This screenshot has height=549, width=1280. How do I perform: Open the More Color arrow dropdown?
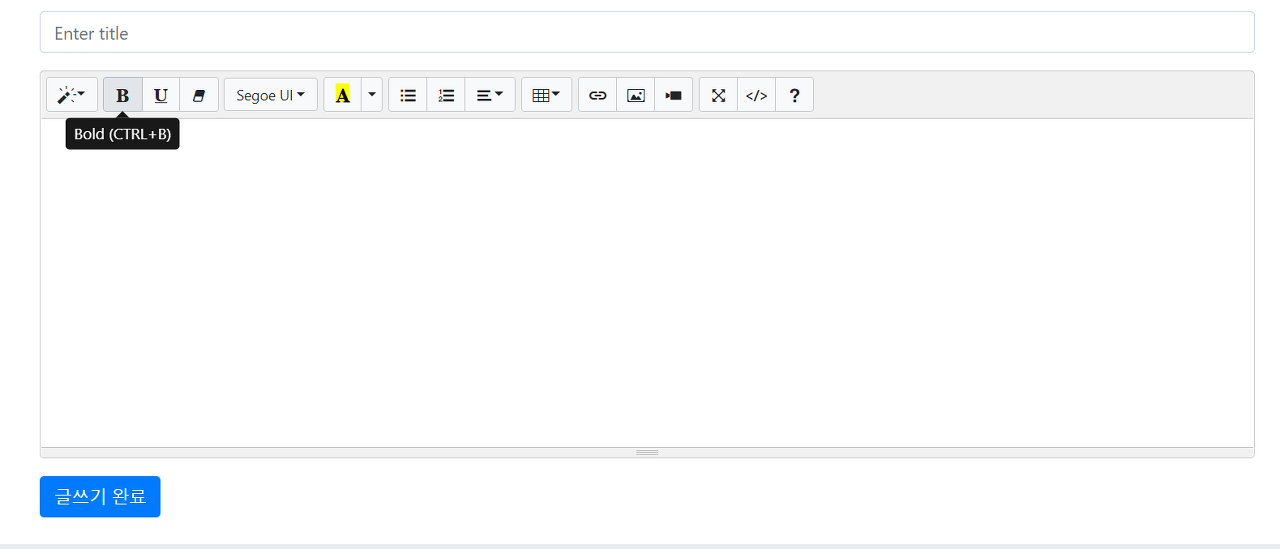[x=372, y=95]
